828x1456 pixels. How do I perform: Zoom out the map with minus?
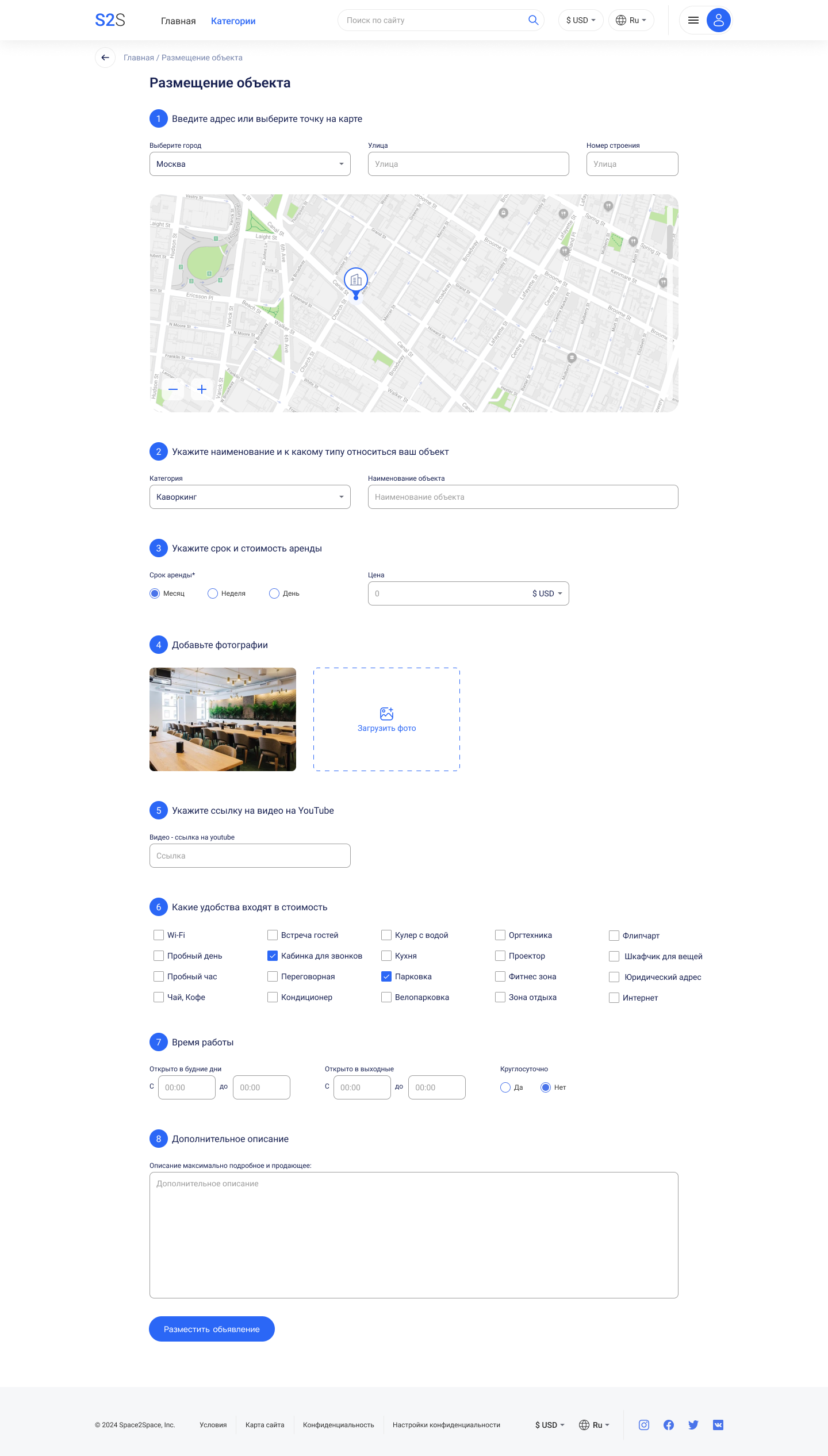click(x=173, y=389)
